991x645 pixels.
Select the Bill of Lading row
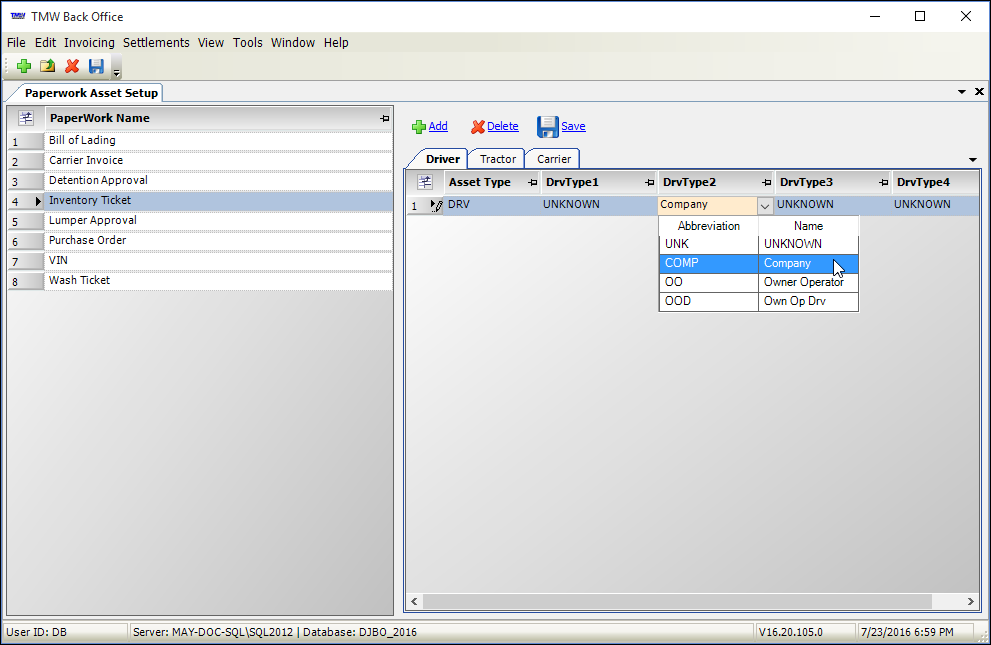tap(218, 140)
